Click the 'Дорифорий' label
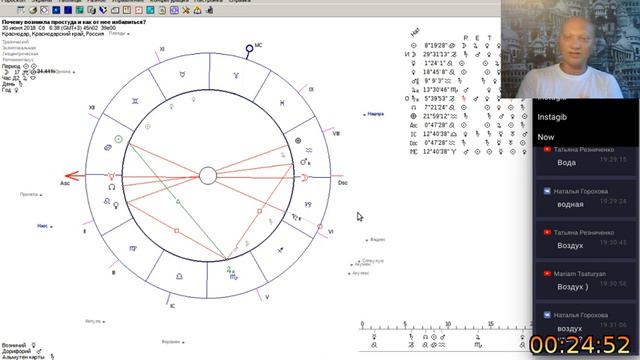Viewport: 640px width, 360px height. [16, 351]
